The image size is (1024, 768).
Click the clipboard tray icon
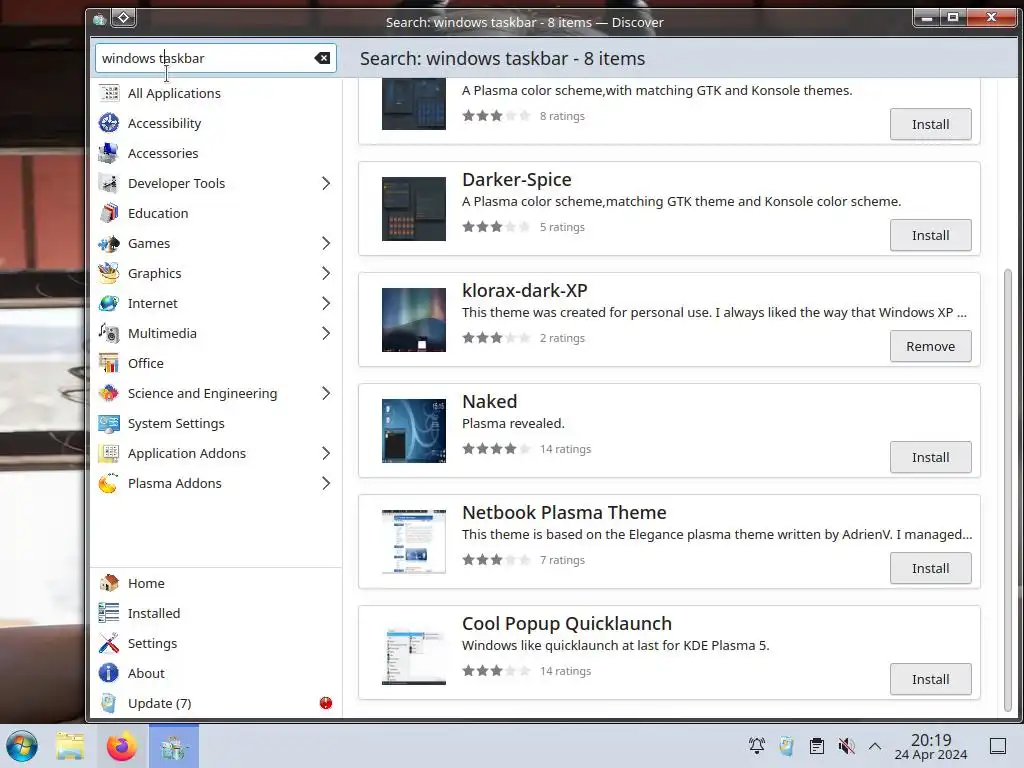[x=816, y=746]
